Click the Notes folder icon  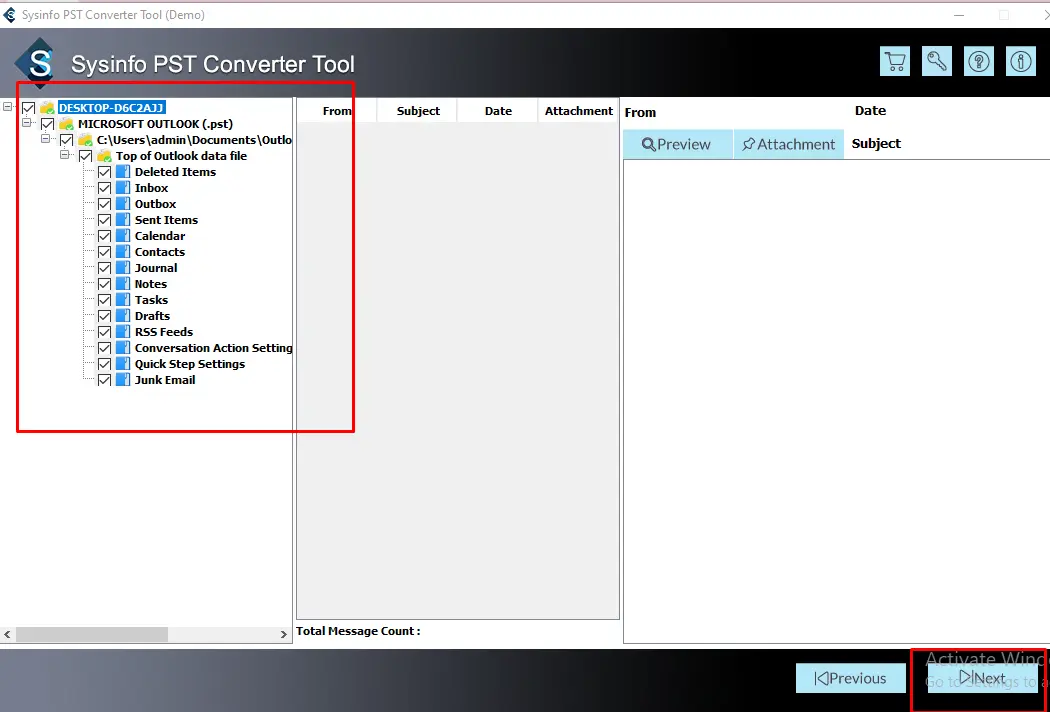[123, 284]
